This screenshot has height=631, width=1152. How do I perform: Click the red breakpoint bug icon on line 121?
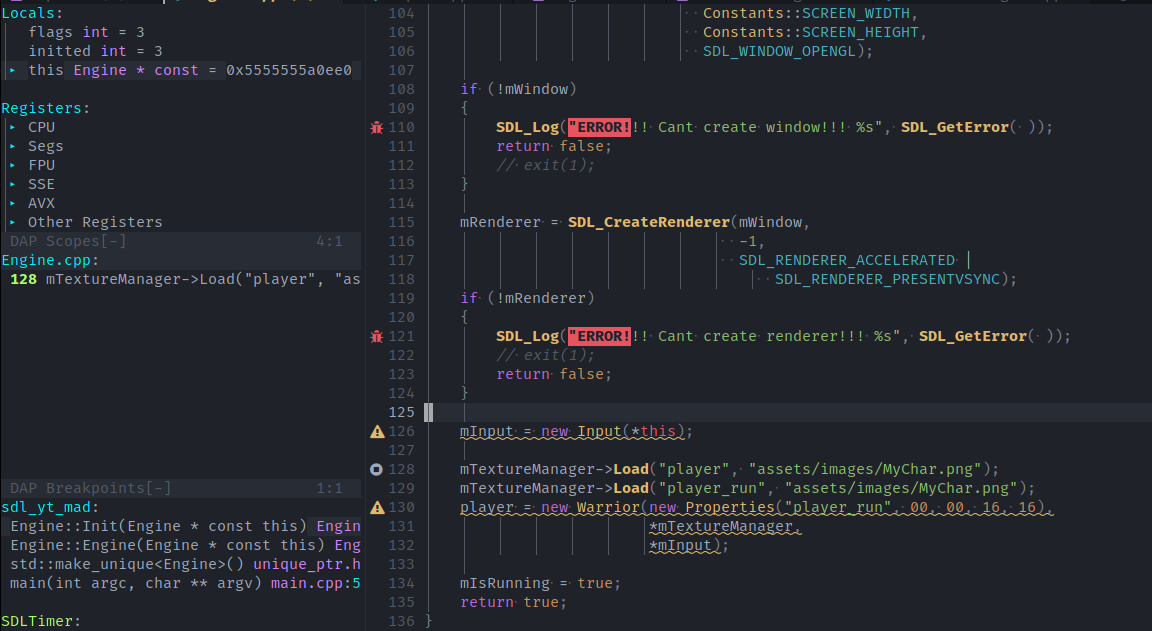tap(376, 335)
